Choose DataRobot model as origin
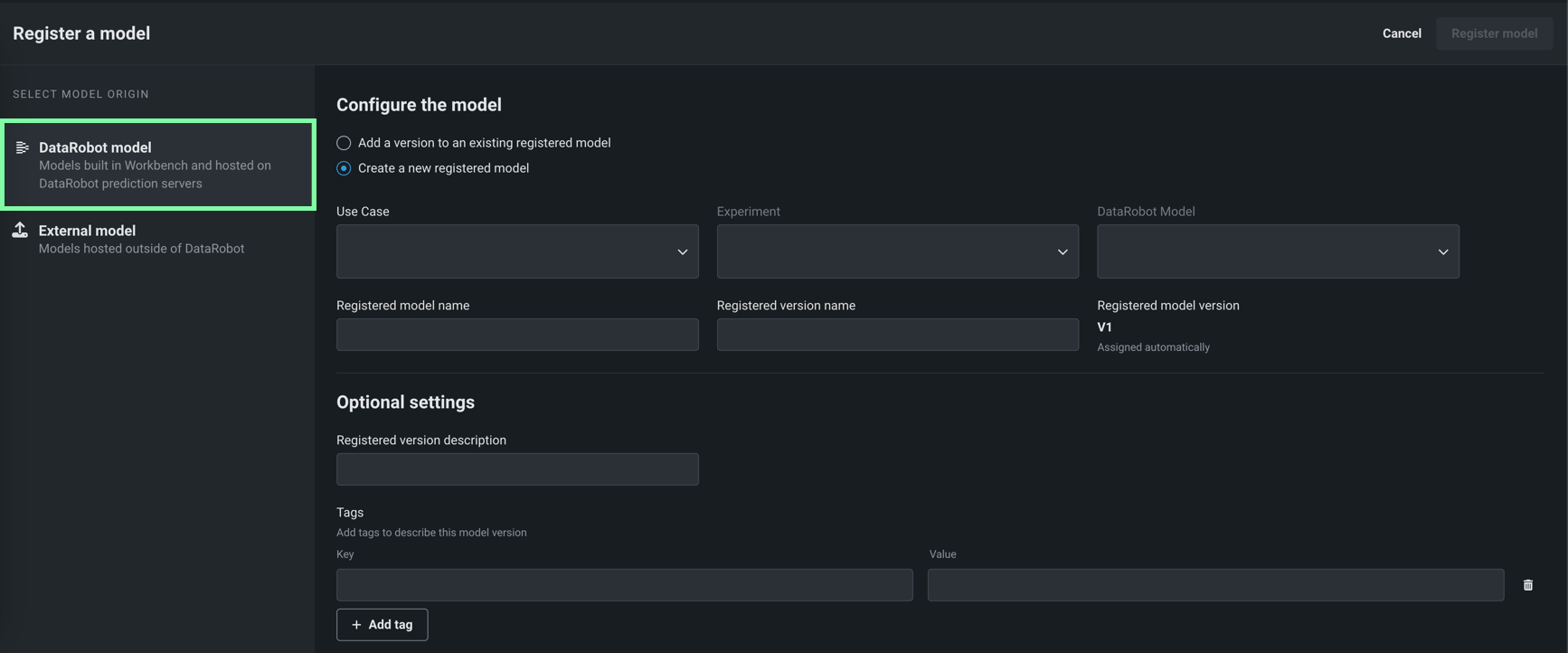1568x653 pixels. pyautogui.click(x=158, y=165)
